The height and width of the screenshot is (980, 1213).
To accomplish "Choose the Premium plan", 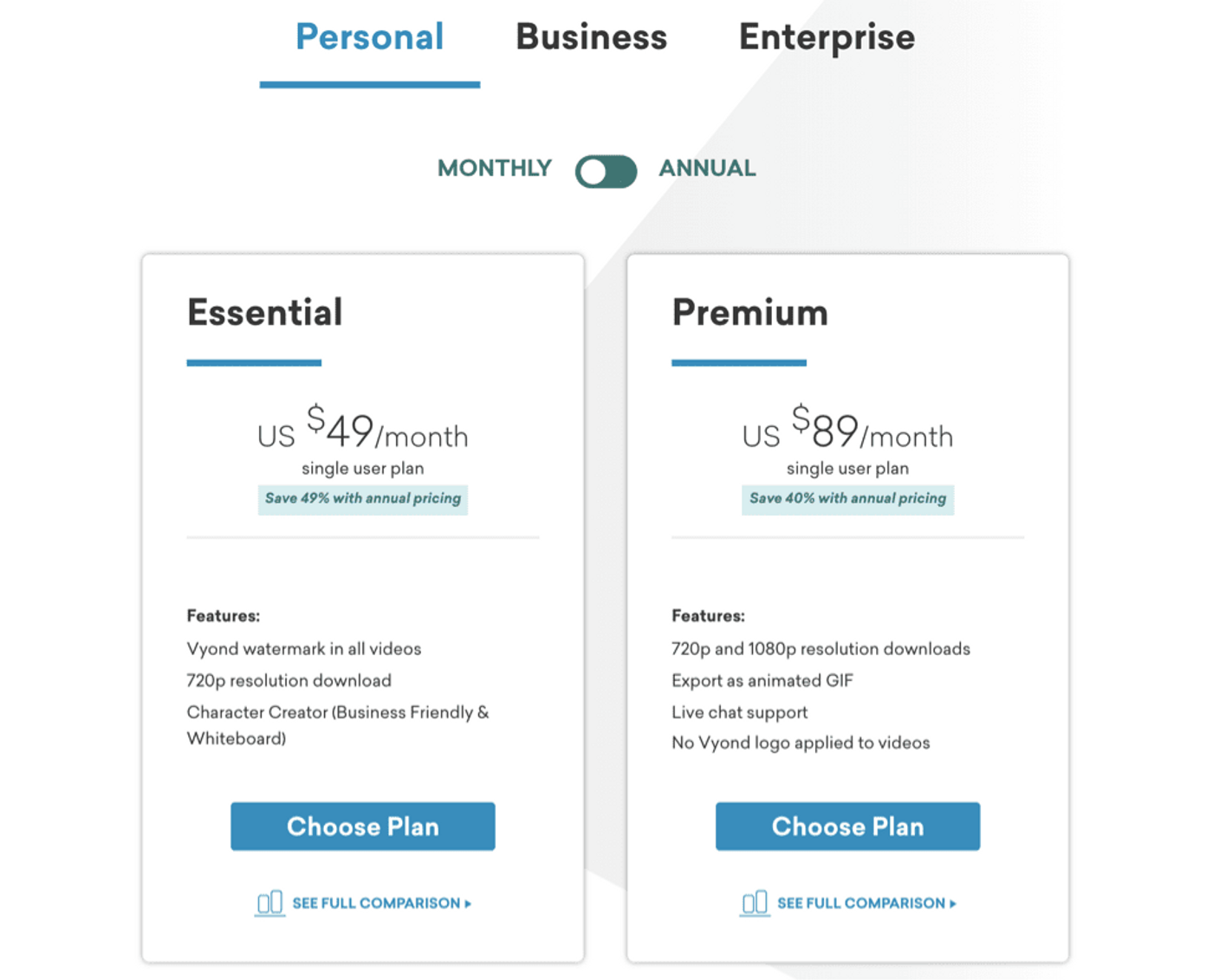I will [847, 826].
